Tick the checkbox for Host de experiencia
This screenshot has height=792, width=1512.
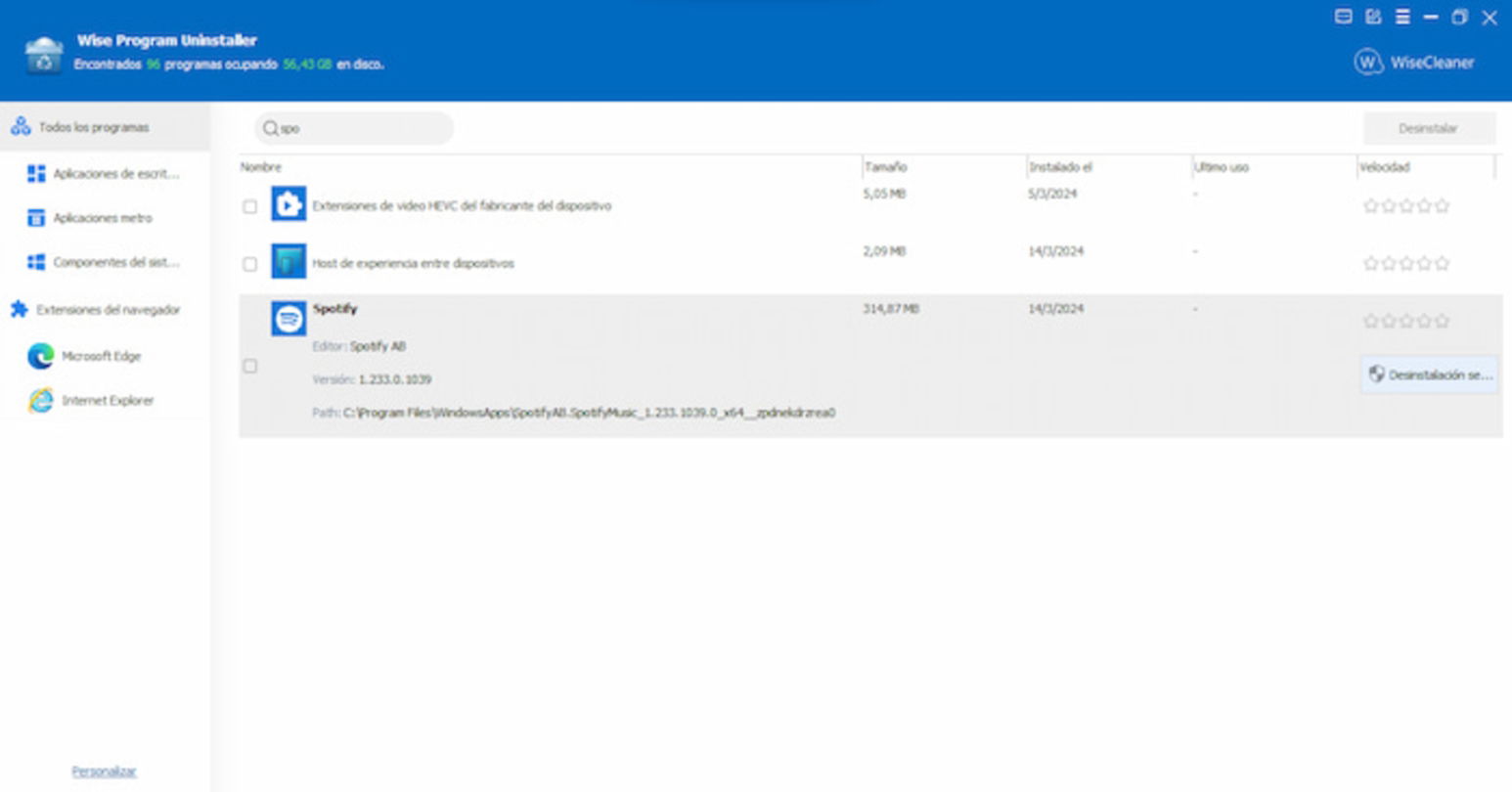click(249, 264)
